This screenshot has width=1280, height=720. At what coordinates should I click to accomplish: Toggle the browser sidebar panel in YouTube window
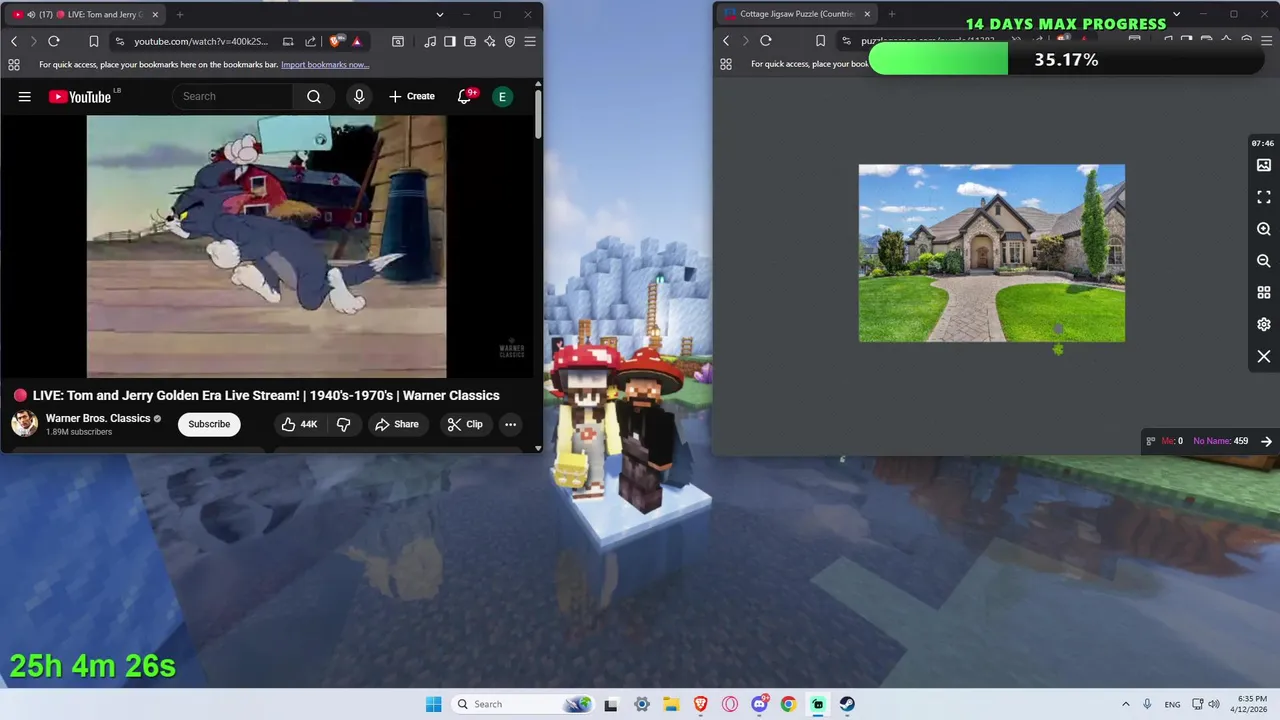(450, 41)
